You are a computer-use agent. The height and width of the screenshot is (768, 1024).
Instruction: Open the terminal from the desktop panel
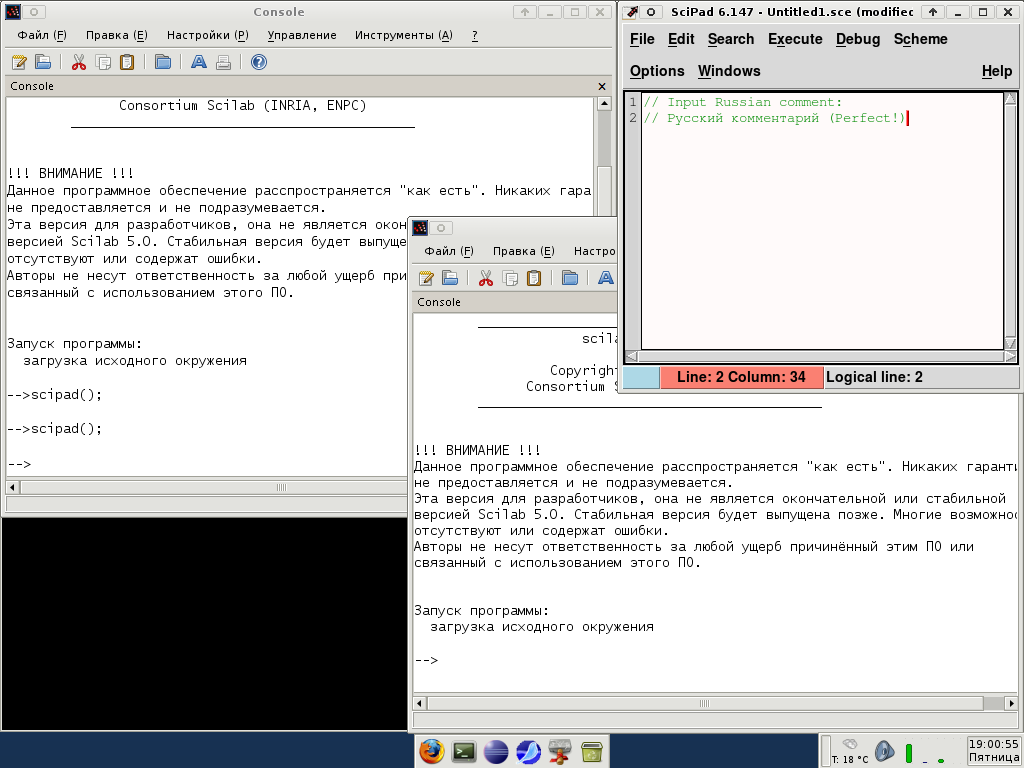464,751
